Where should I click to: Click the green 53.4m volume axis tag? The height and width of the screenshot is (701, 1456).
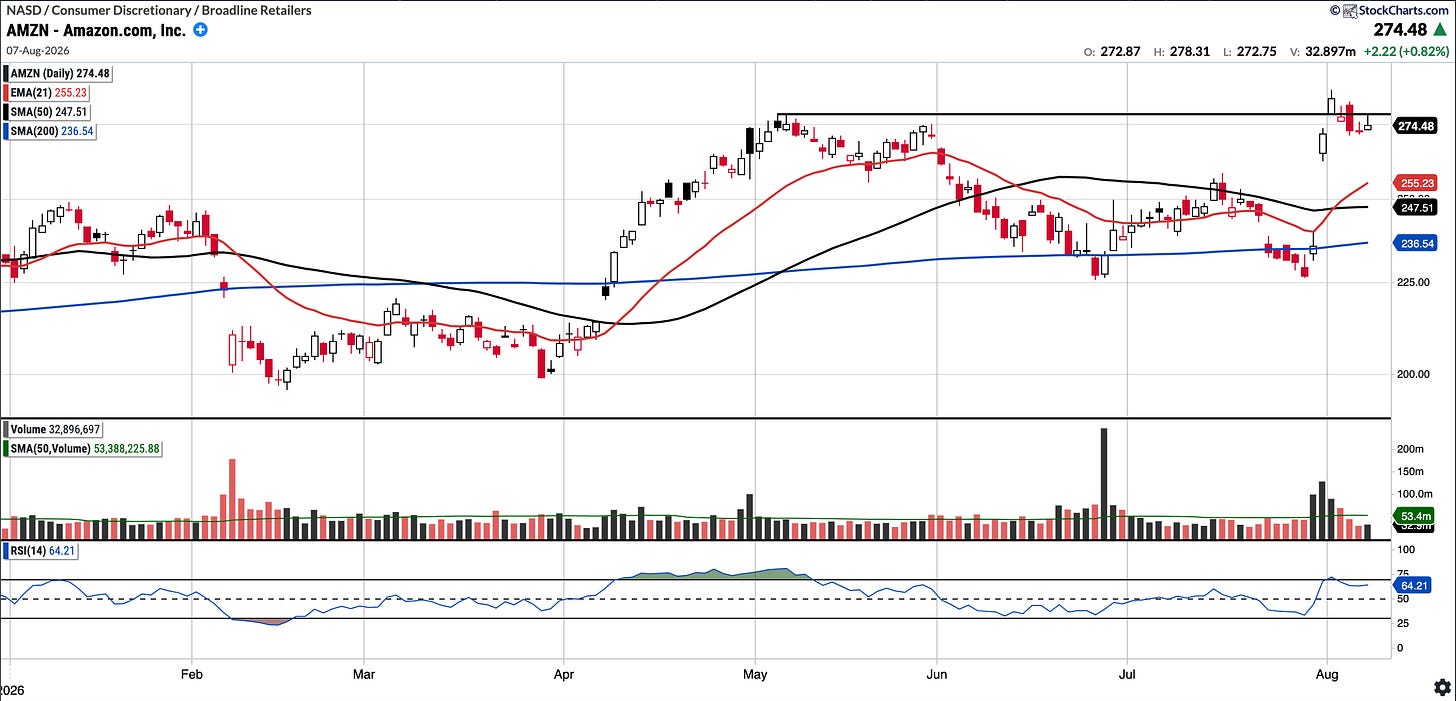click(x=1412, y=515)
